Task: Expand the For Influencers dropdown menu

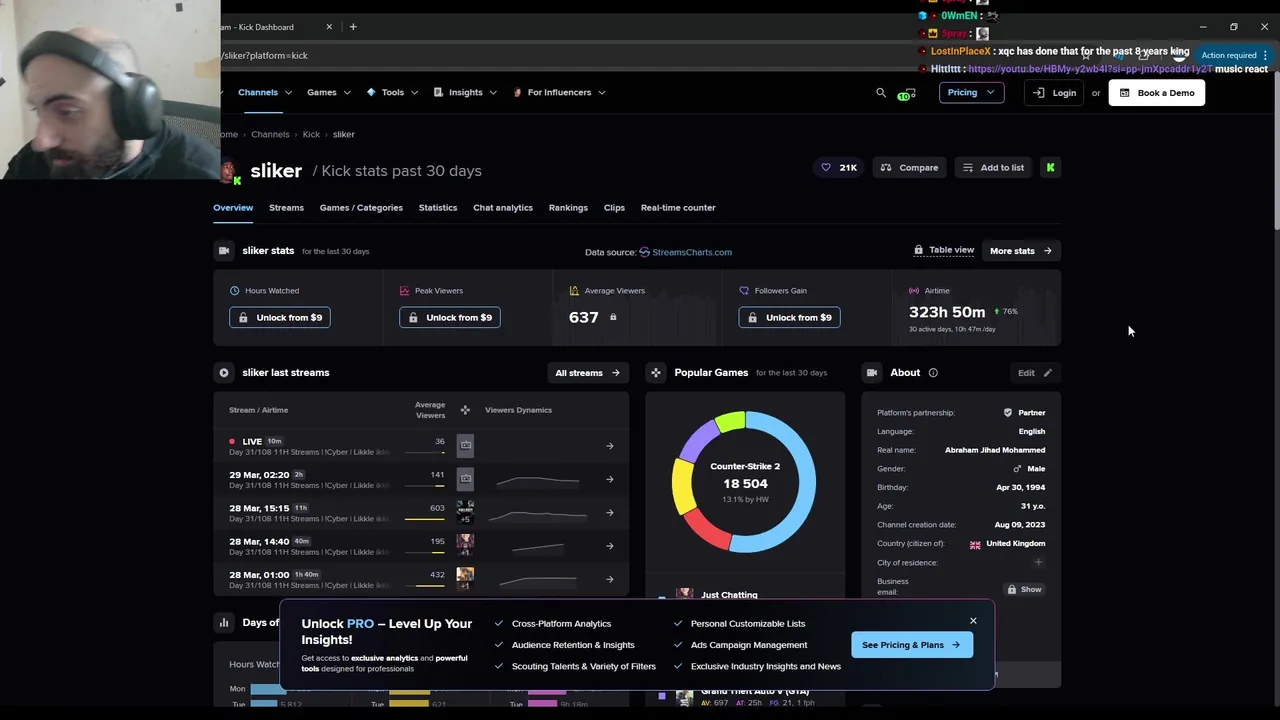Action: click(x=560, y=93)
